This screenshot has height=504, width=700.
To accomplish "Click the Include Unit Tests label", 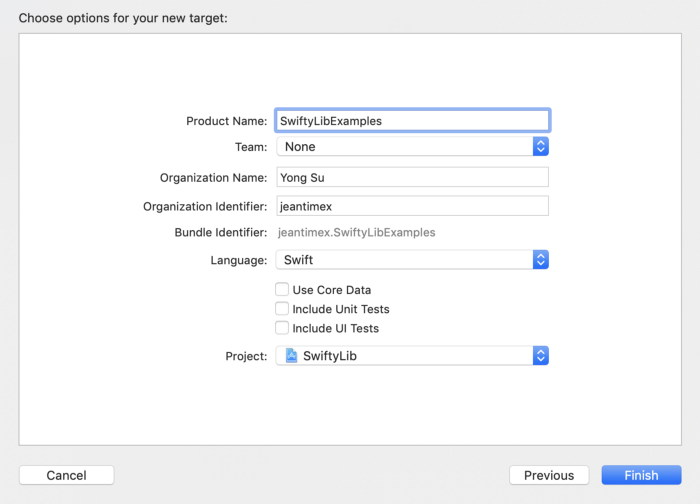I will (340, 309).
